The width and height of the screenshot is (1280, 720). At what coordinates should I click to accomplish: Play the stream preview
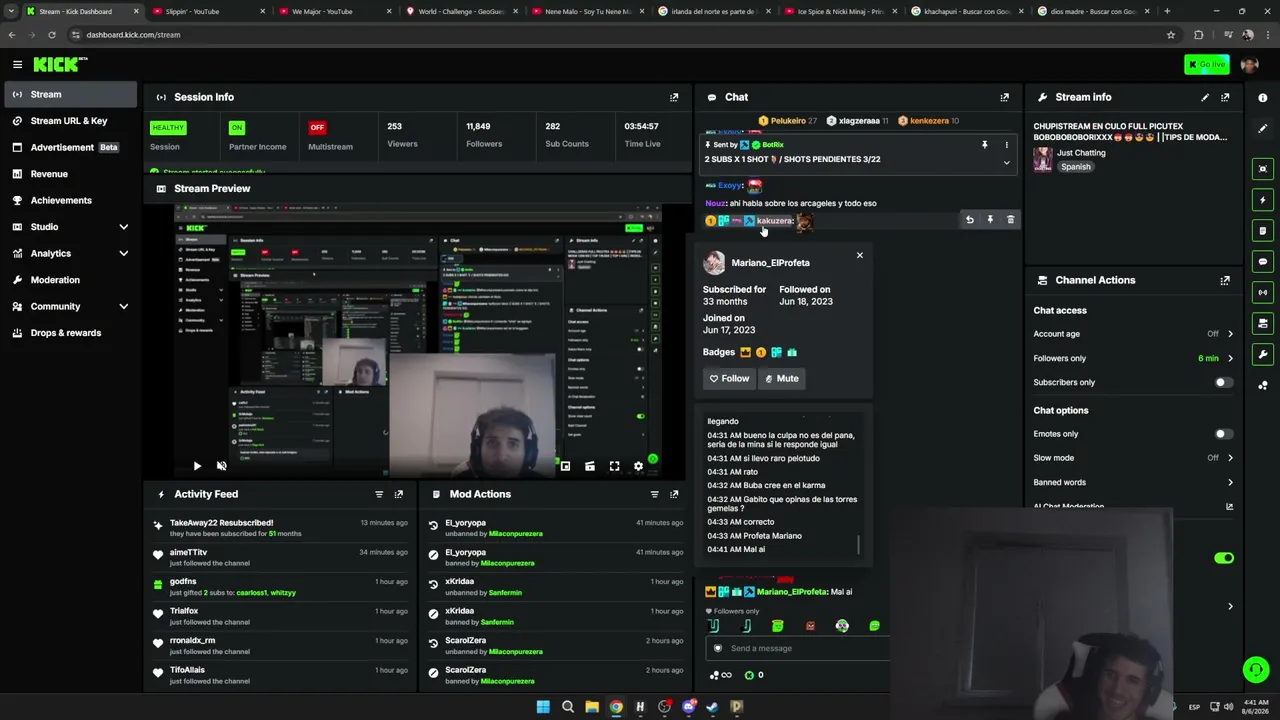click(197, 466)
